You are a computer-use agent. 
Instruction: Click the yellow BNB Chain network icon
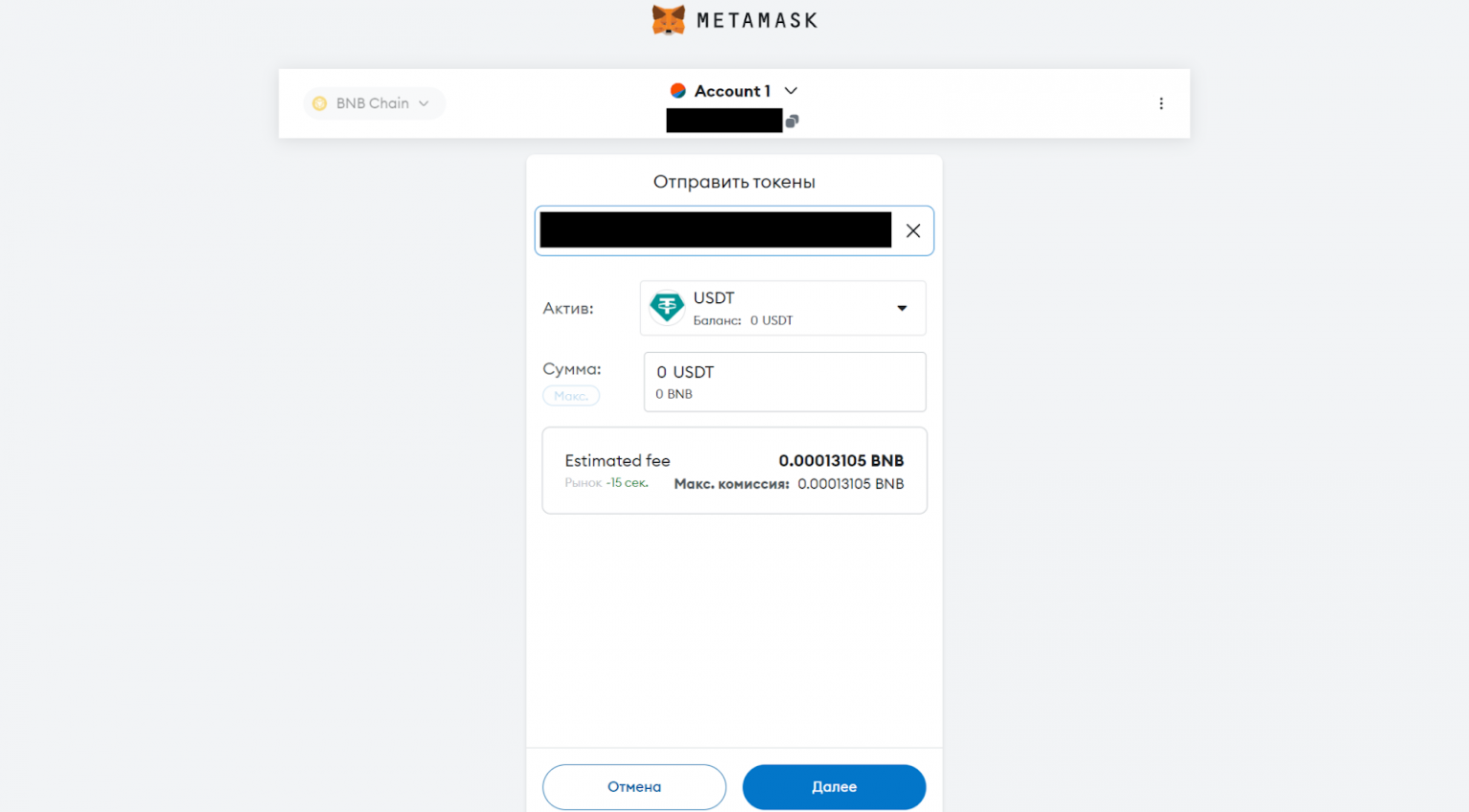(319, 102)
